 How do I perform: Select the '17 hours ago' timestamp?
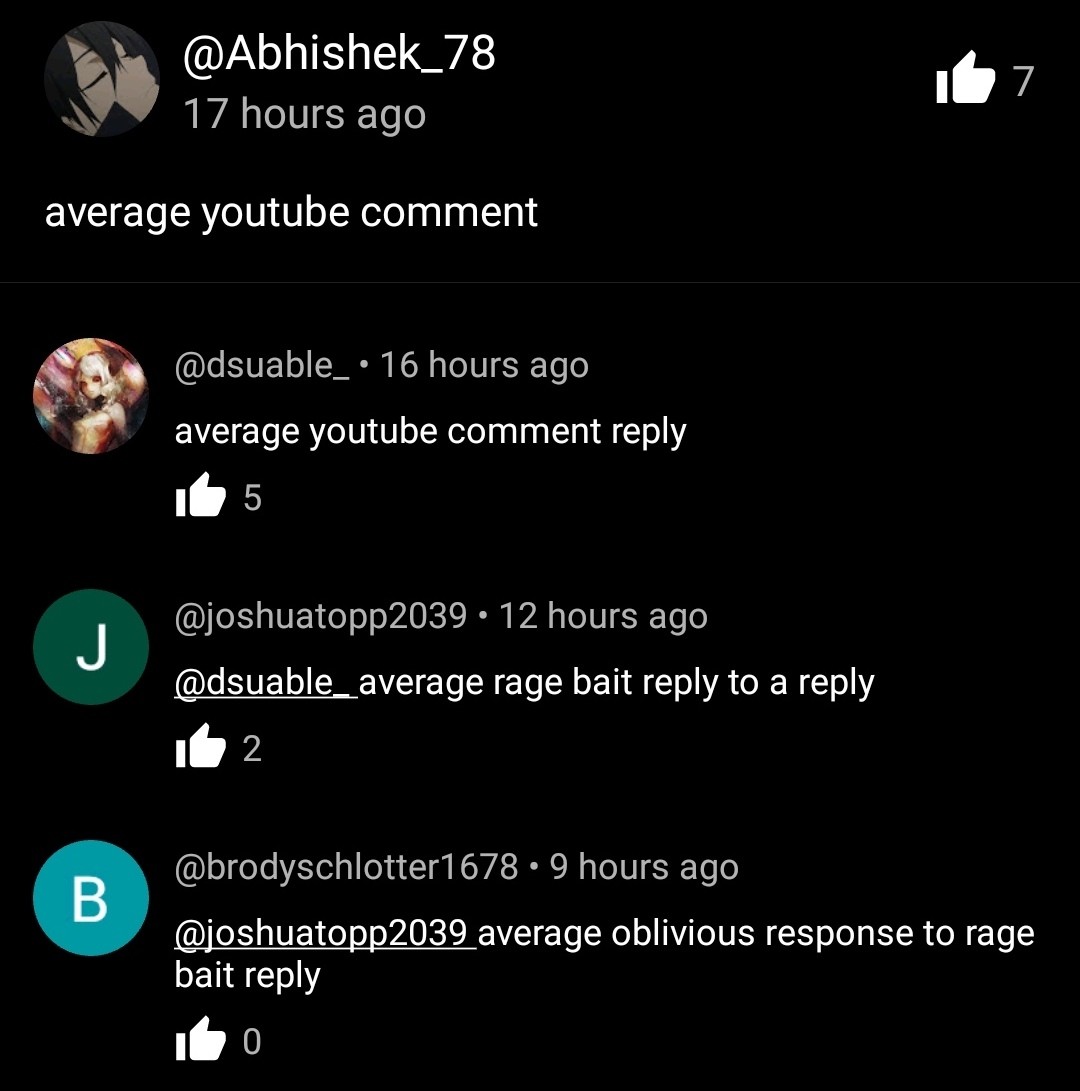click(x=304, y=114)
